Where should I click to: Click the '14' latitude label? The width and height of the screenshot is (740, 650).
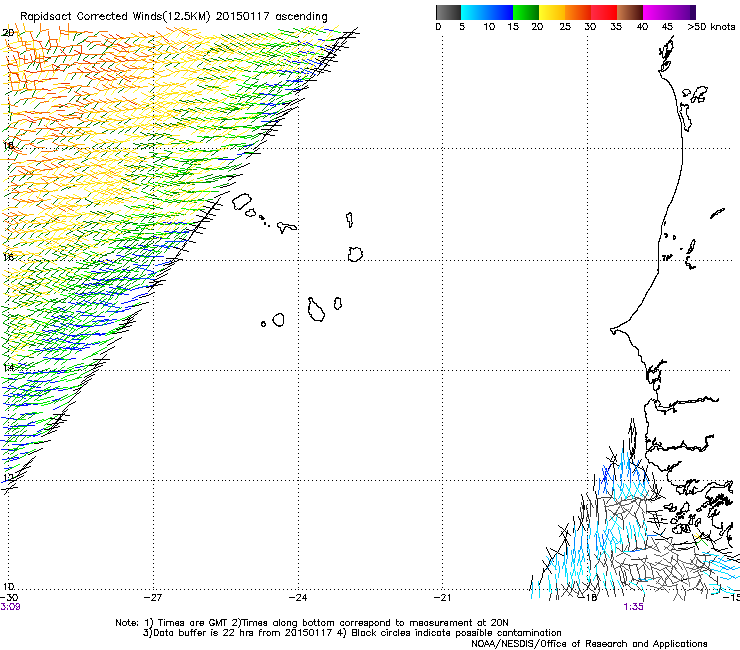8,368
